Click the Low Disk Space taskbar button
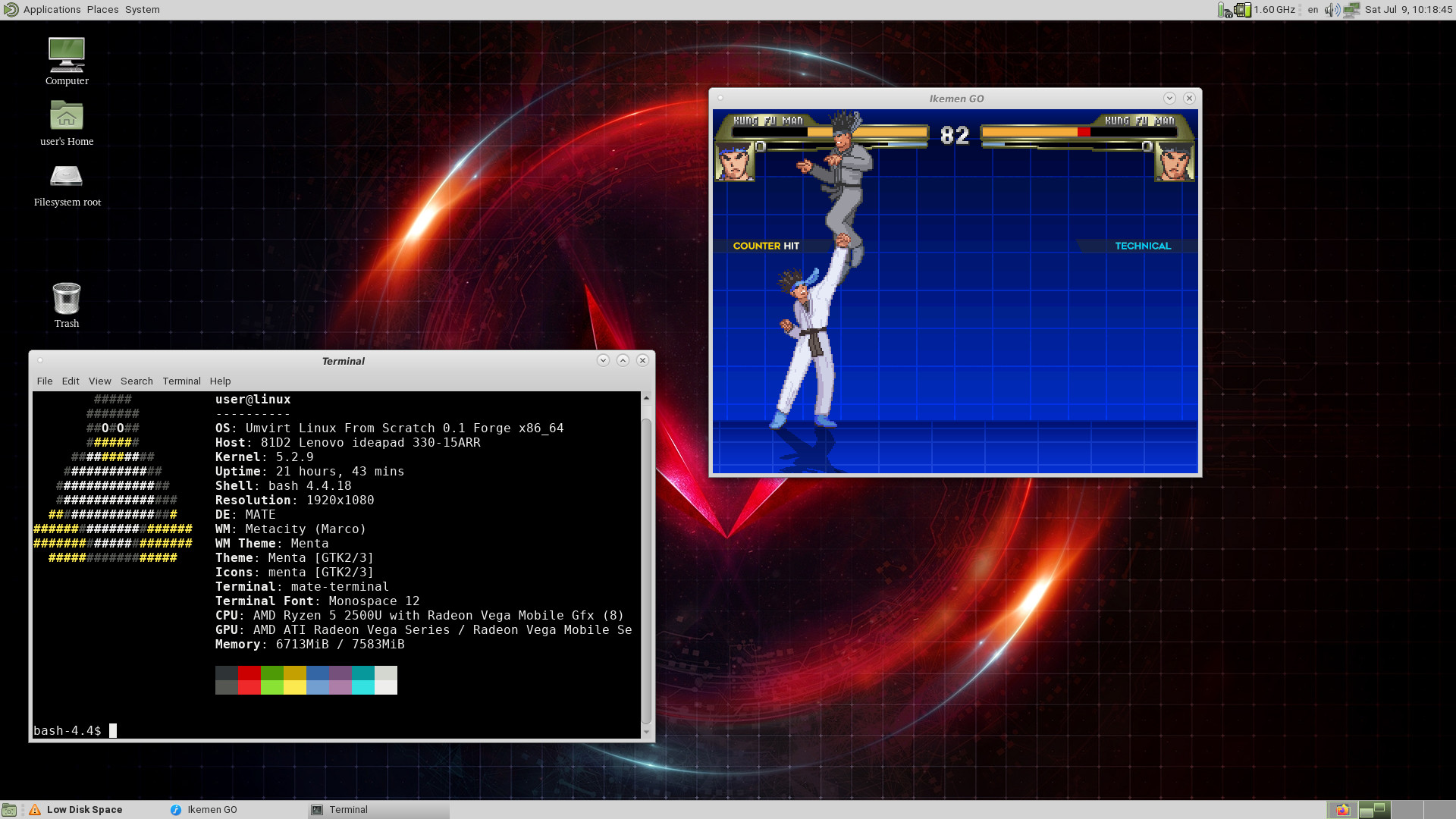Screen dimensions: 1456x819 coord(76,810)
